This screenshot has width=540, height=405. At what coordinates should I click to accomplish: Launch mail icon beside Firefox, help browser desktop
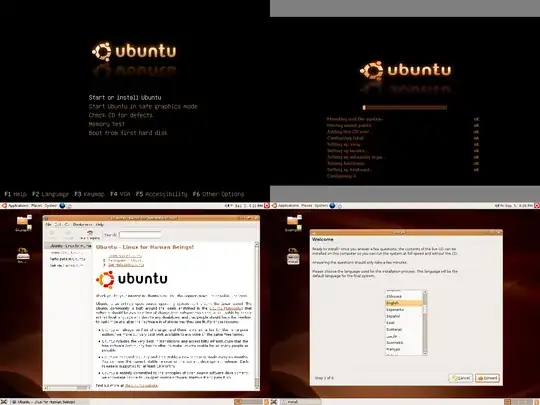pyautogui.click(x=69, y=206)
